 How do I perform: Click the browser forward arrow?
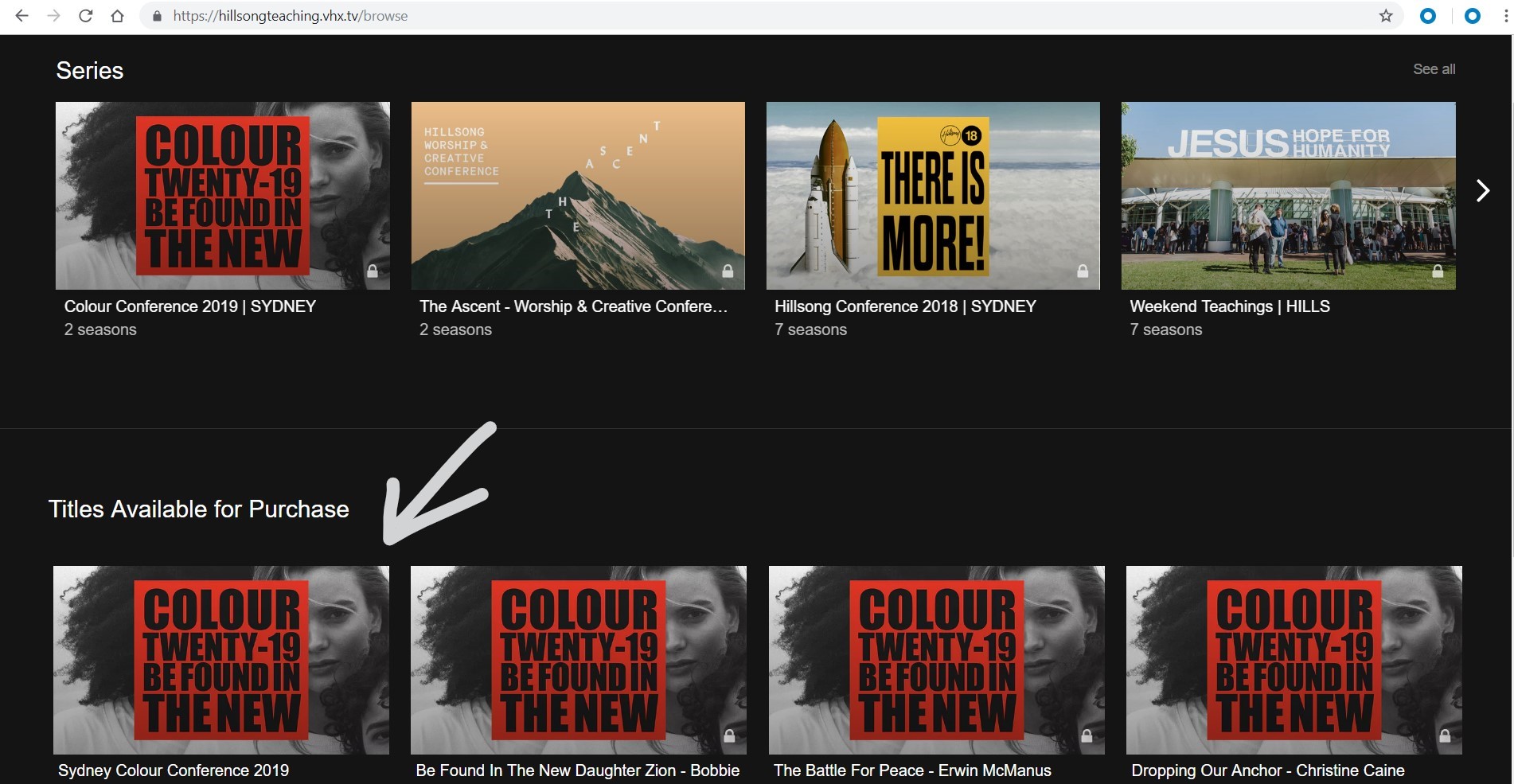click(x=53, y=16)
